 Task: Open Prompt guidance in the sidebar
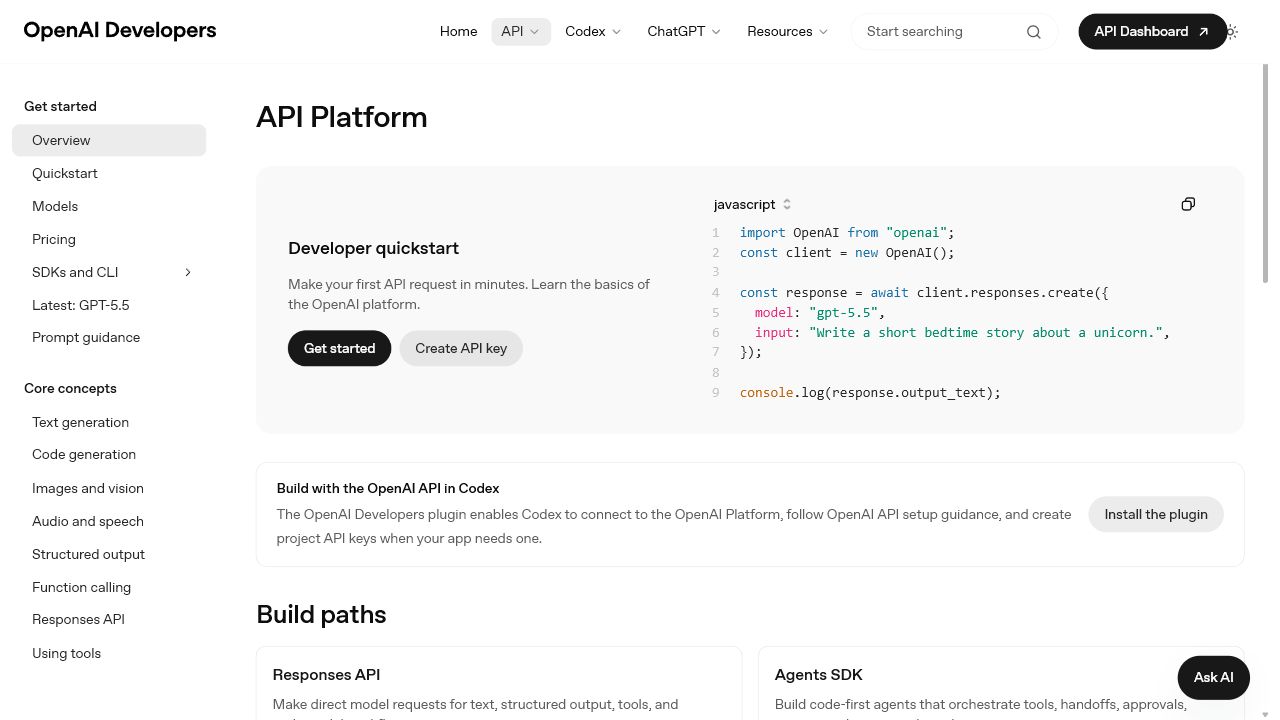pos(109,337)
